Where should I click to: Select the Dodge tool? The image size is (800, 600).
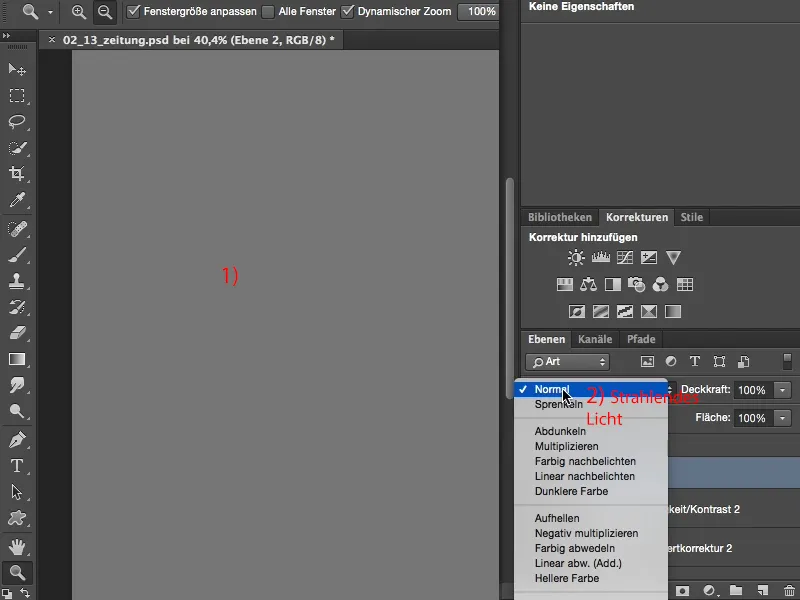(17, 411)
